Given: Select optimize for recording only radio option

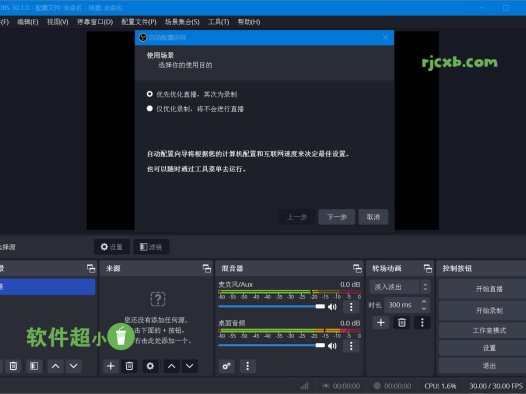Looking at the screenshot, I should (150, 108).
